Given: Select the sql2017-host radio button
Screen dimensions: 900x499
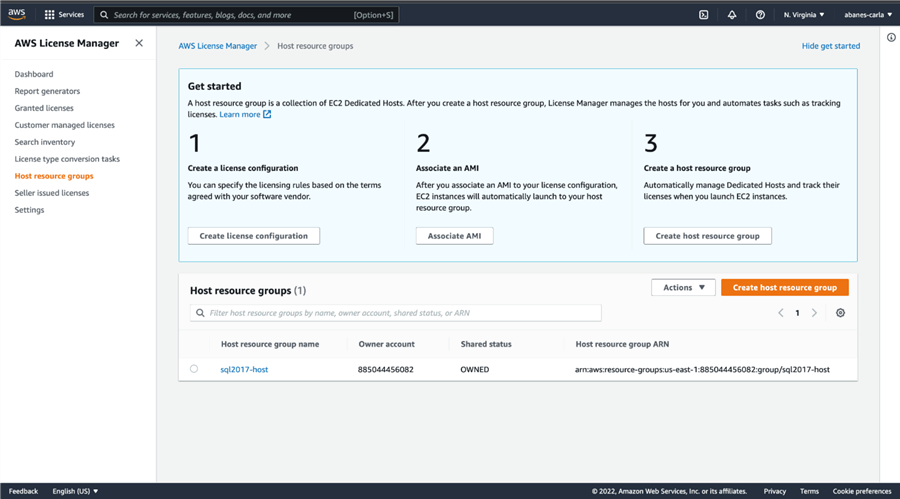Looking at the screenshot, I should tap(194, 369).
